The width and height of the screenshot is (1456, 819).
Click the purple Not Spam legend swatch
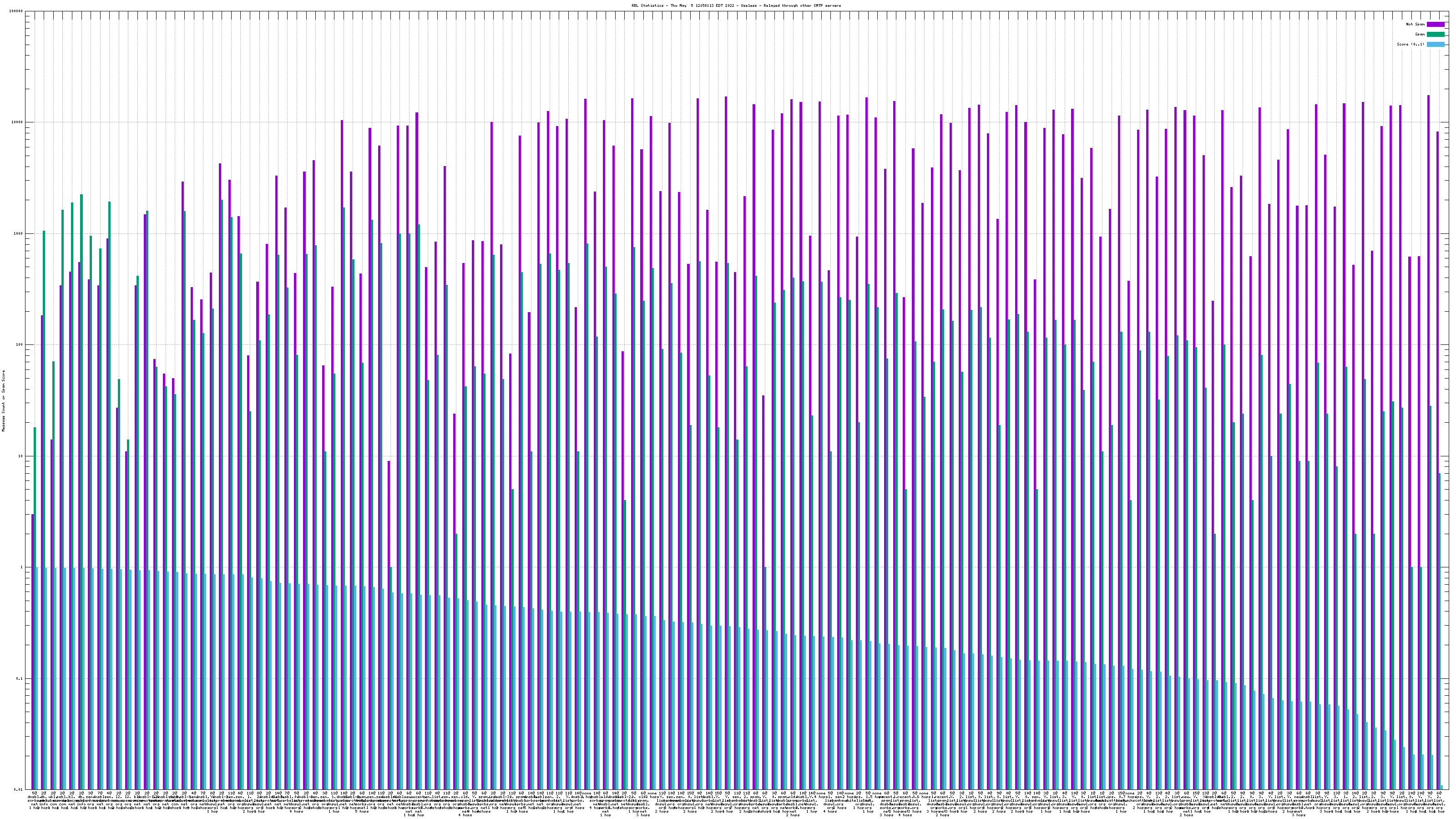(1435, 24)
